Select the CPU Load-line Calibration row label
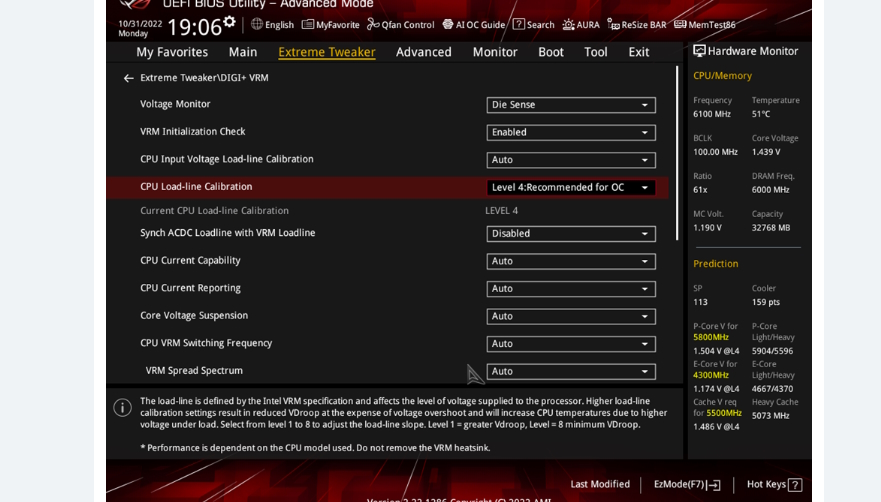The image size is (881, 502). pos(196,187)
